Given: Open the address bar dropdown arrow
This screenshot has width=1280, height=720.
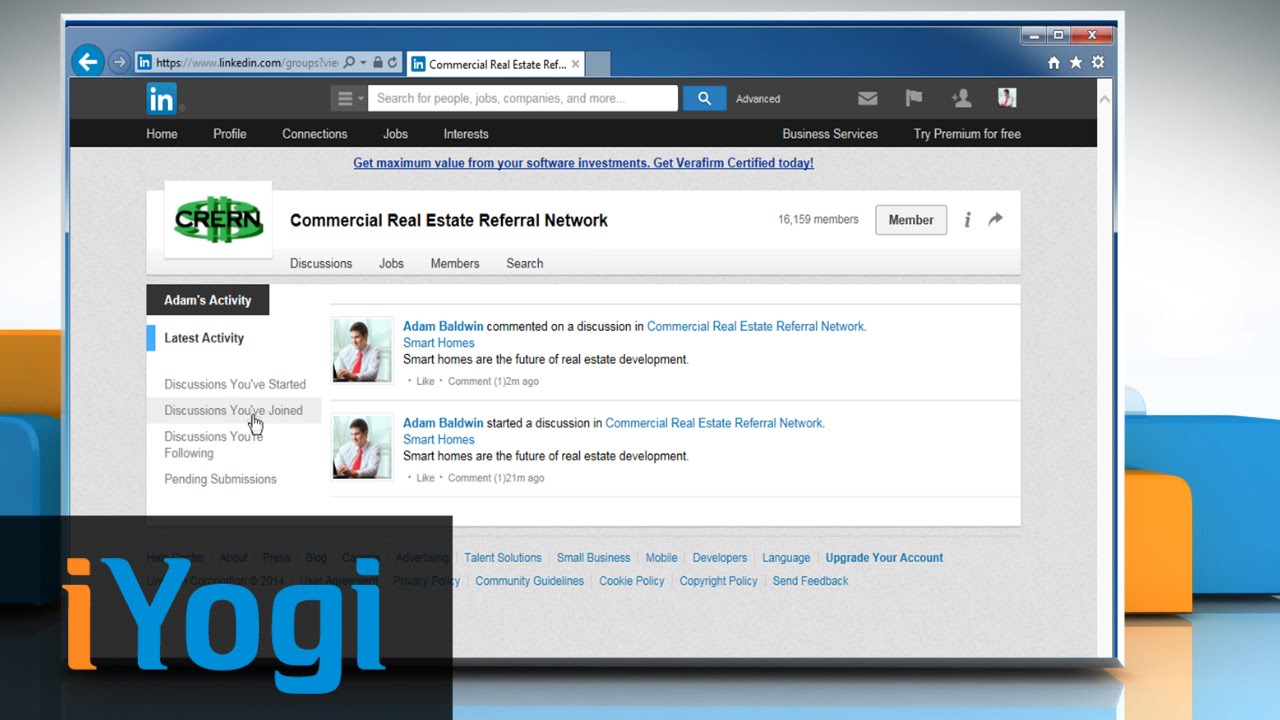Looking at the screenshot, I should click(x=363, y=63).
